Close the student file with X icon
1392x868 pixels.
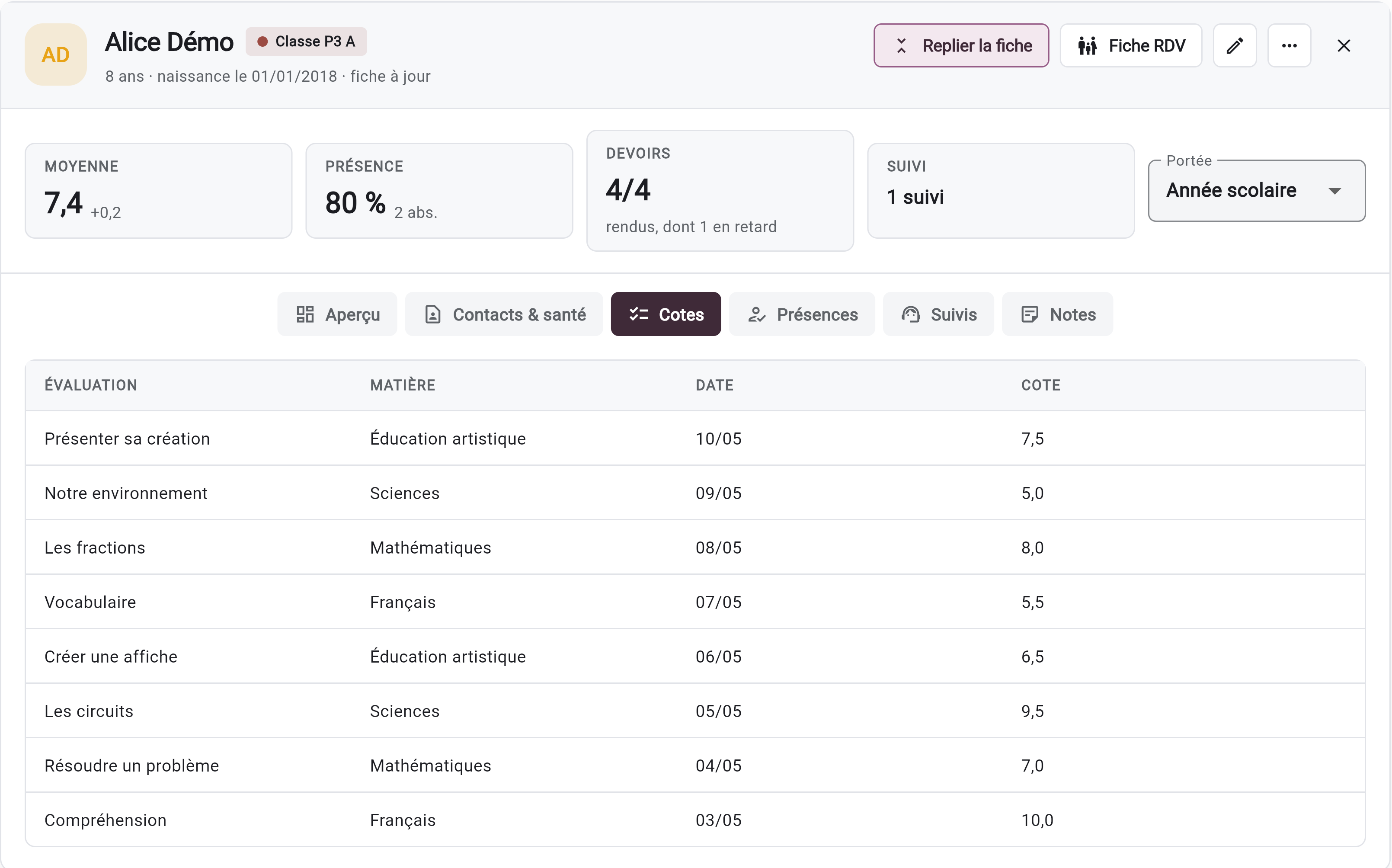point(1344,45)
